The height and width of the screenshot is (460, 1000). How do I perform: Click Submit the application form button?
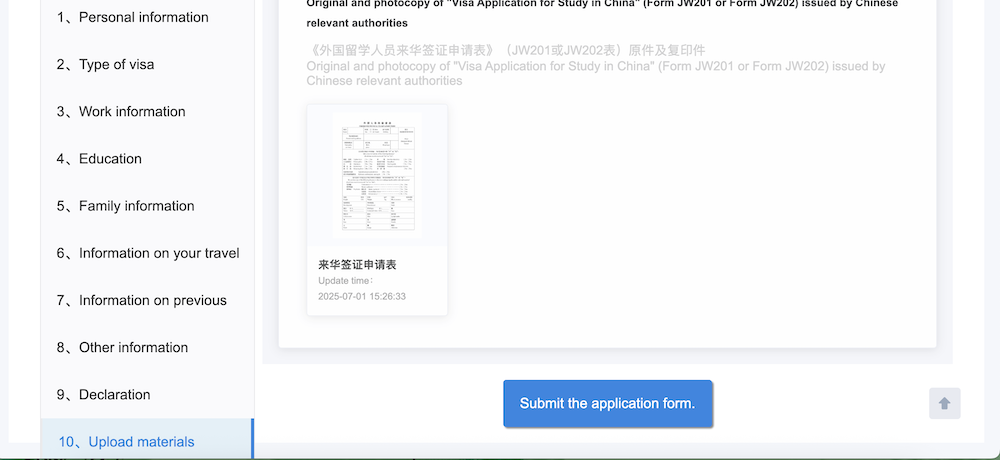click(x=607, y=404)
